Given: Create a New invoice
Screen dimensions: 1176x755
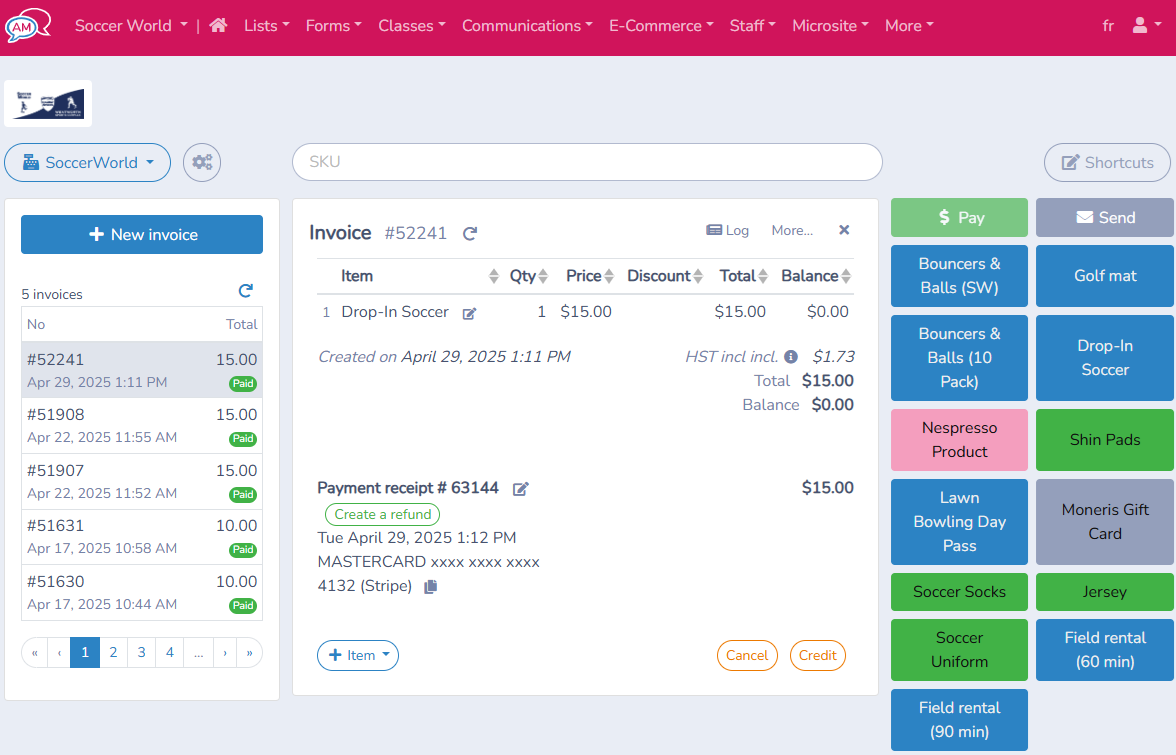Looking at the screenshot, I should pos(142,235).
